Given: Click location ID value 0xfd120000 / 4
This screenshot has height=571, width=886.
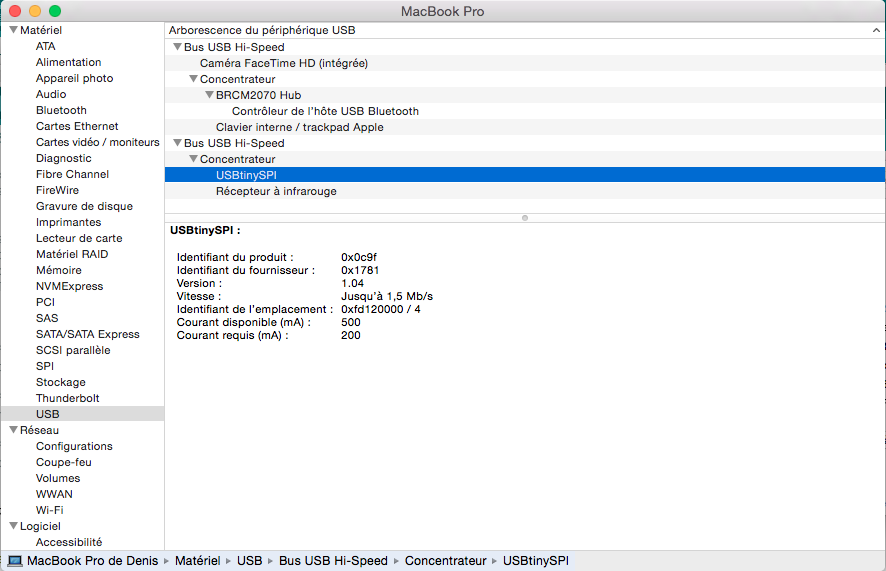Looking at the screenshot, I should (x=381, y=310).
